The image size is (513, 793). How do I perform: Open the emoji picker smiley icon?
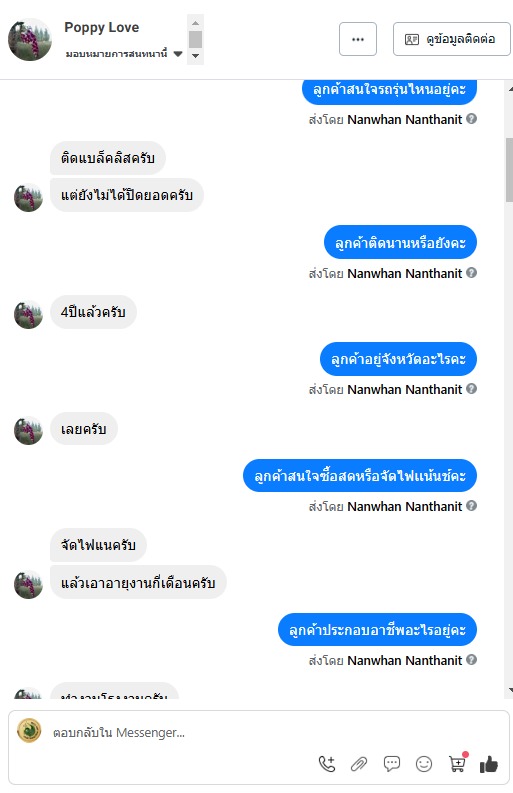coord(424,764)
